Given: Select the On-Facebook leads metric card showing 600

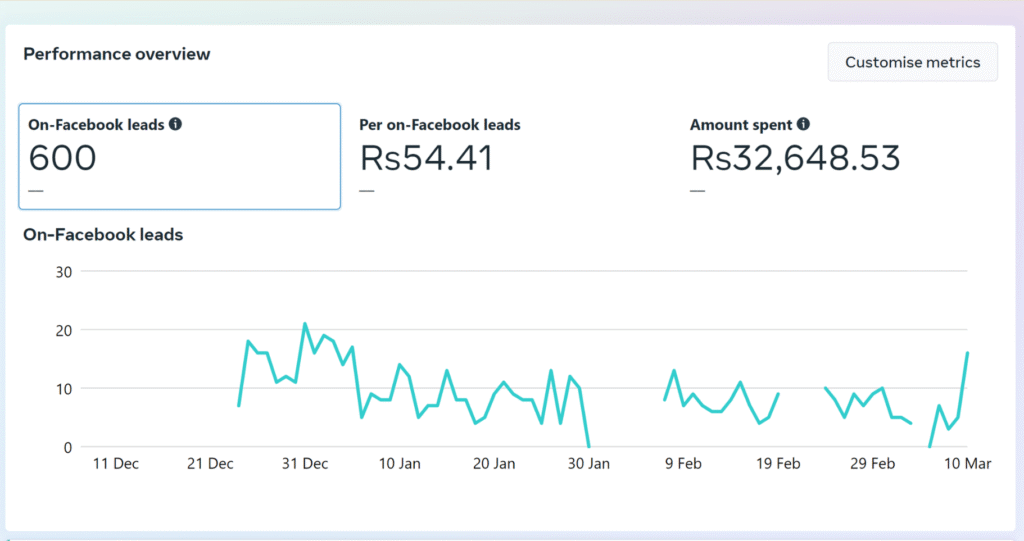Looking at the screenshot, I should [180, 156].
